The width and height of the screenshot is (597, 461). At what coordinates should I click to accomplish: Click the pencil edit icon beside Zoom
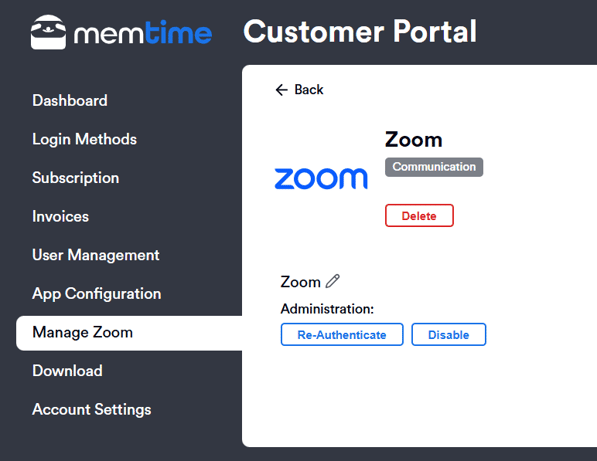(x=333, y=281)
